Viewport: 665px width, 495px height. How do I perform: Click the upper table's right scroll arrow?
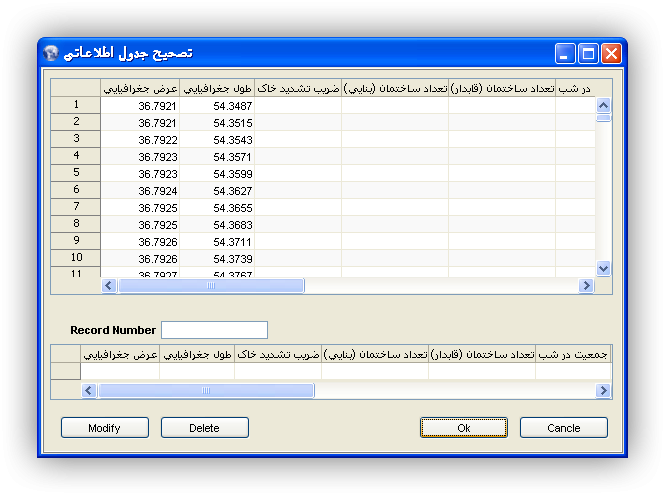click(586, 286)
